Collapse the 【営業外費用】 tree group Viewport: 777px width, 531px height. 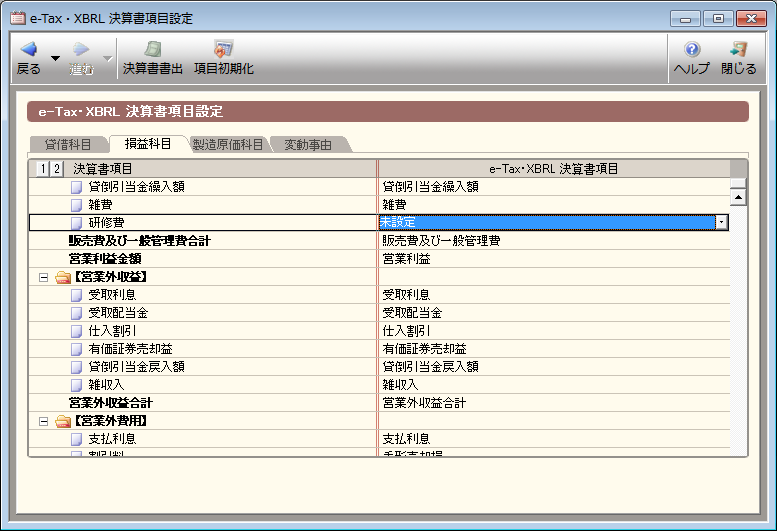click(43, 421)
